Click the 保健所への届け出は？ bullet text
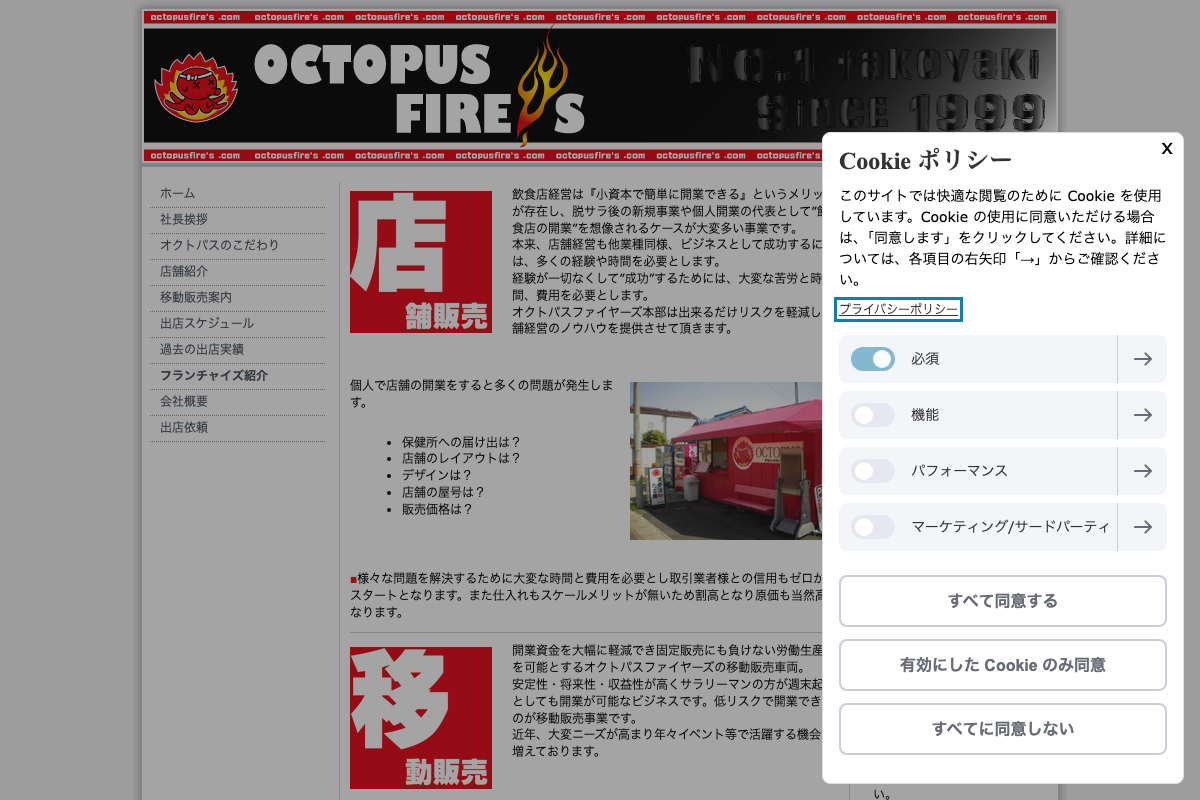This screenshot has height=800, width=1200. pyautogui.click(x=461, y=442)
